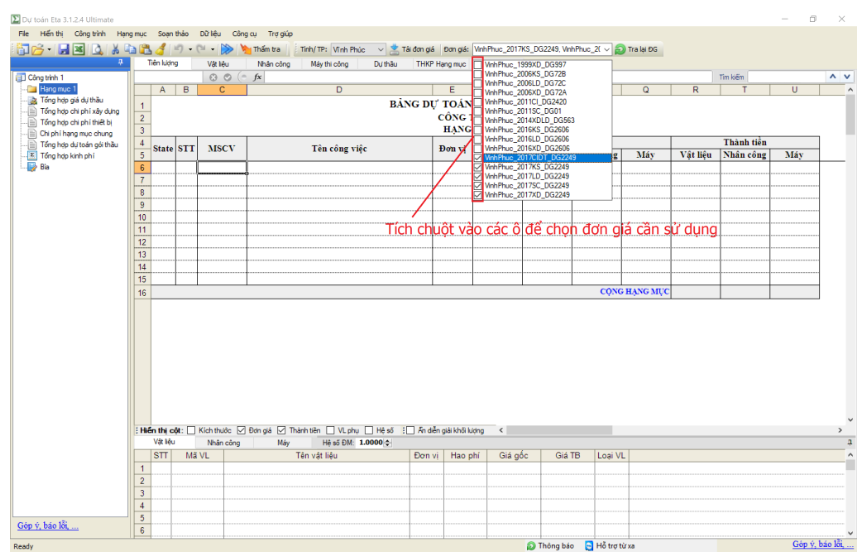868x557 pixels.
Task: Click the blue double-arrow run icon
Action: click(x=227, y=49)
